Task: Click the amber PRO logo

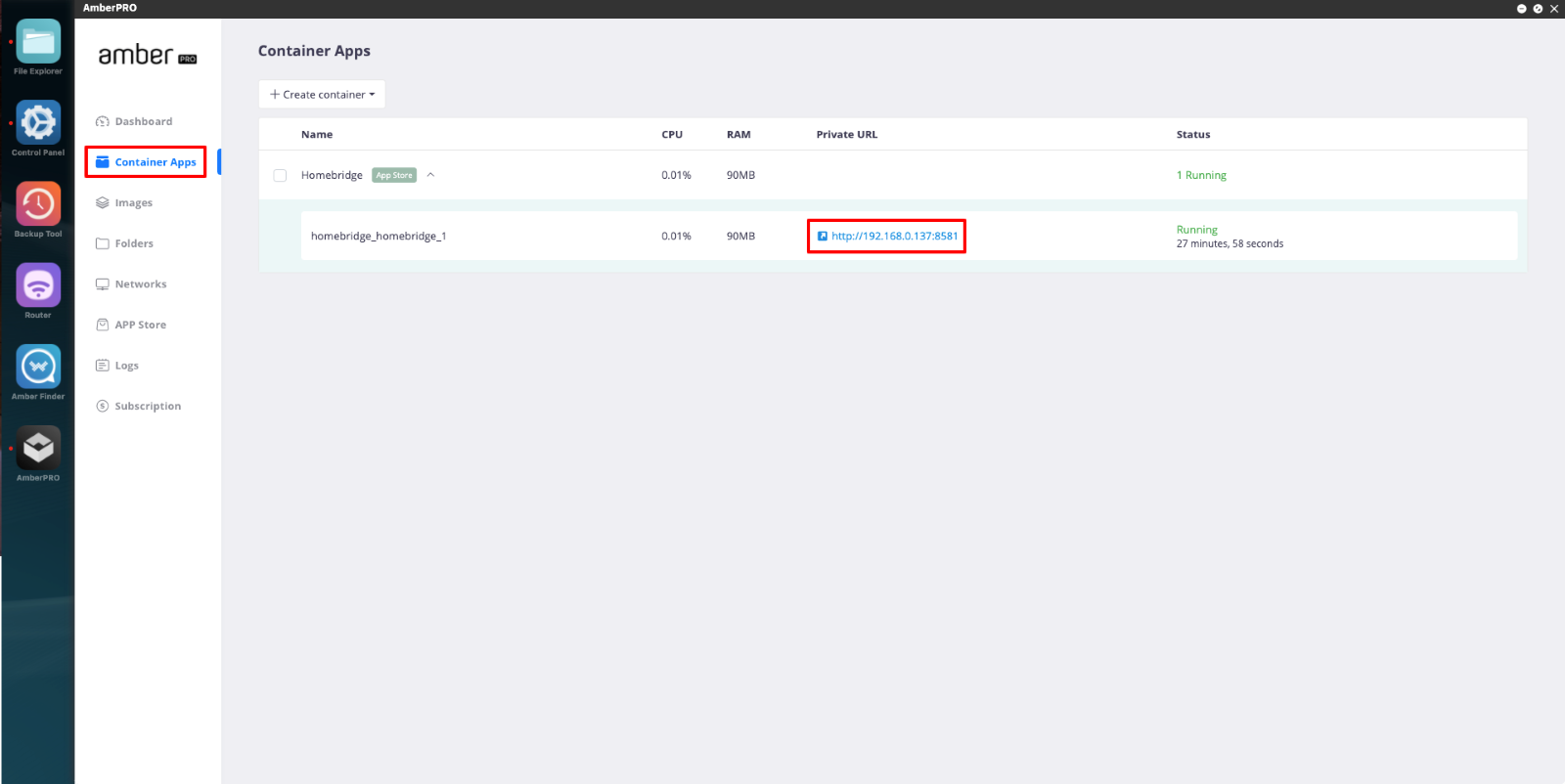Action: click(x=148, y=56)
